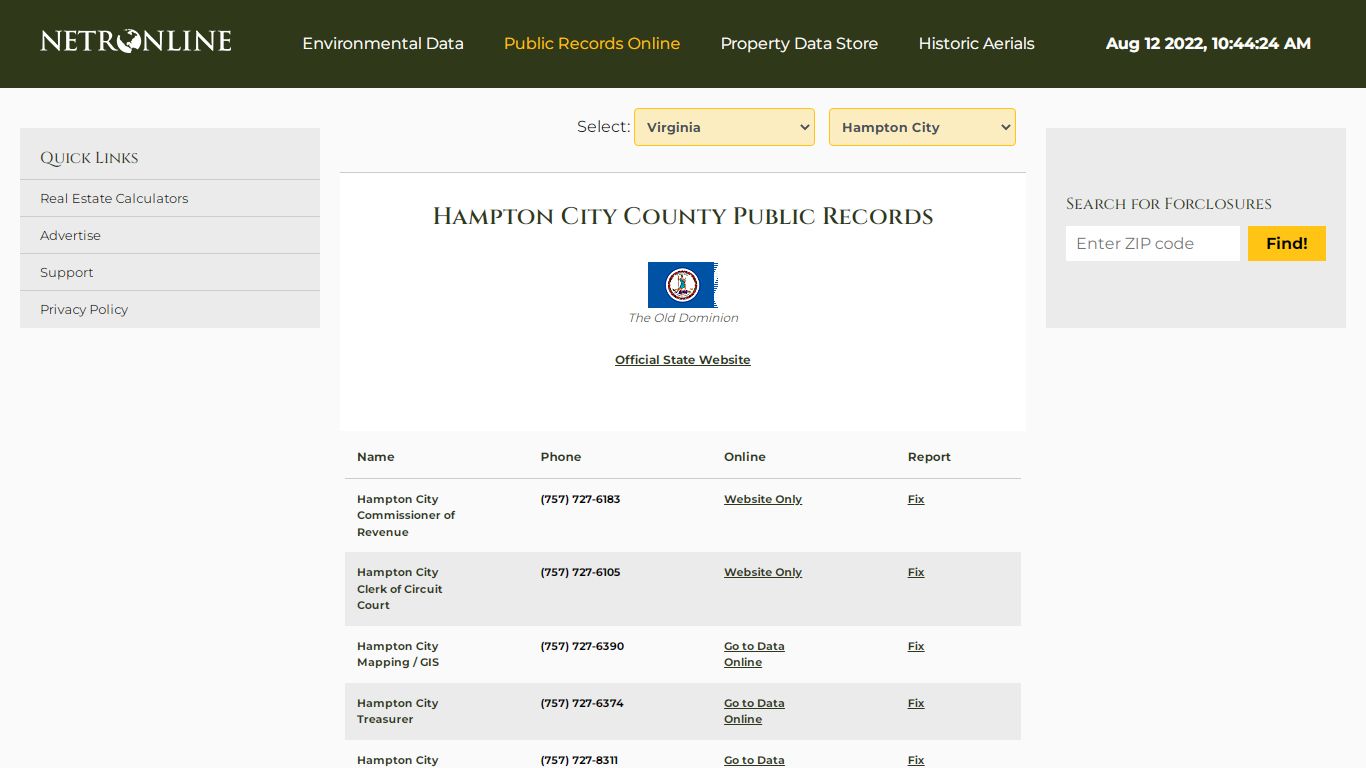
Task: Click the date and time display
Action: pyautogui.click(x=1208, y=44)
